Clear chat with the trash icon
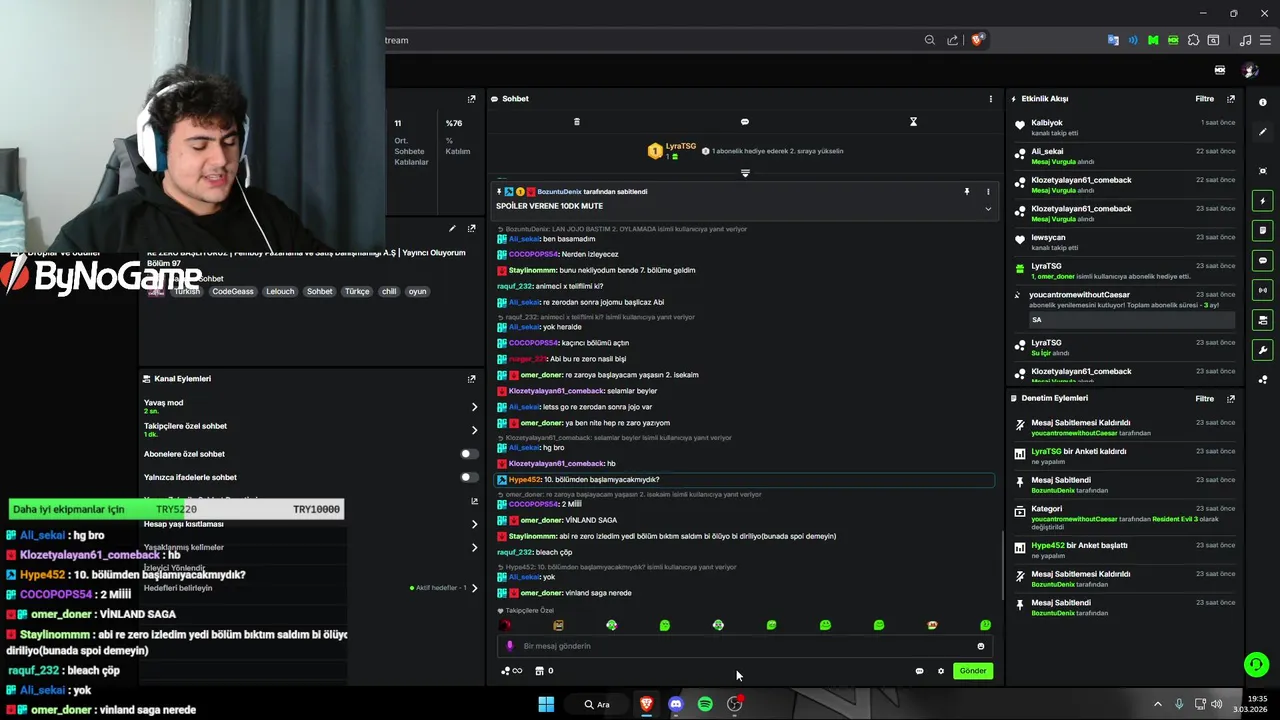Viewport: 1280px width, 720px height. 576,122
